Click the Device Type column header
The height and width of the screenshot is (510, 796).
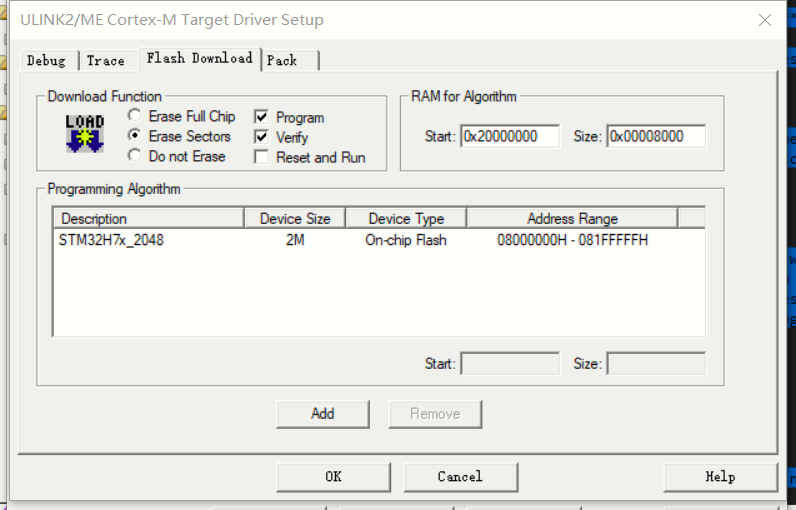[x=406, y=219]
